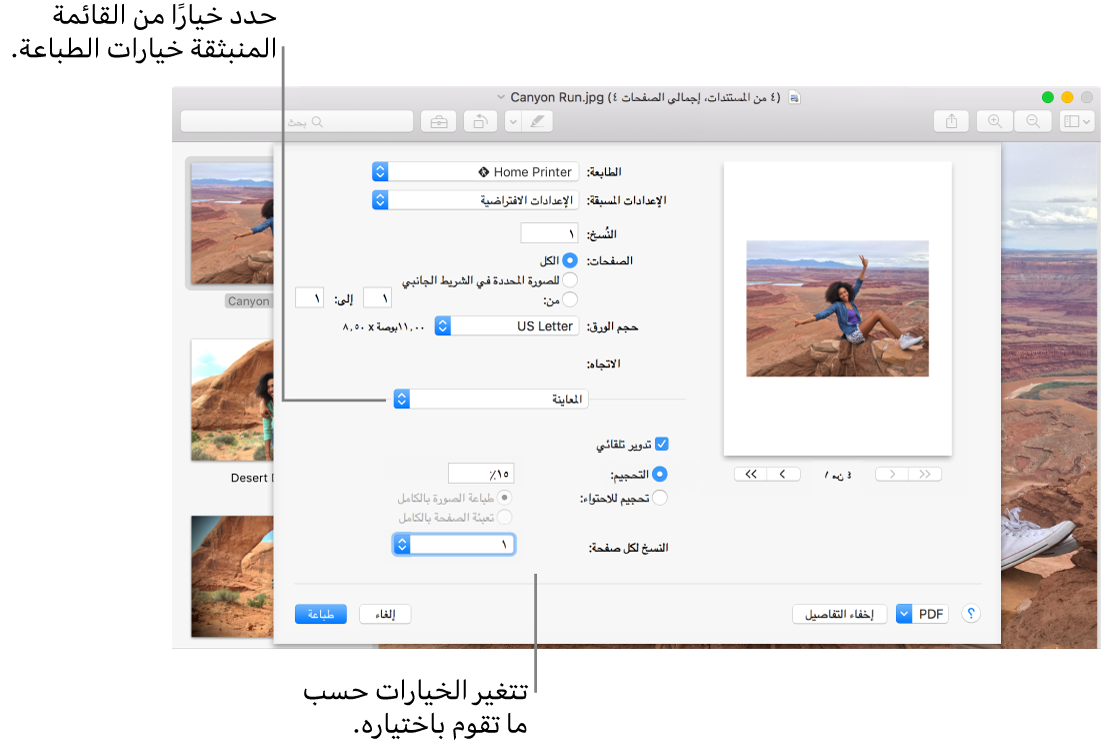Viewport: 1101px width, 745px height.
Task: Click the Zoom In magnifier icon
Action: [995, 121]
